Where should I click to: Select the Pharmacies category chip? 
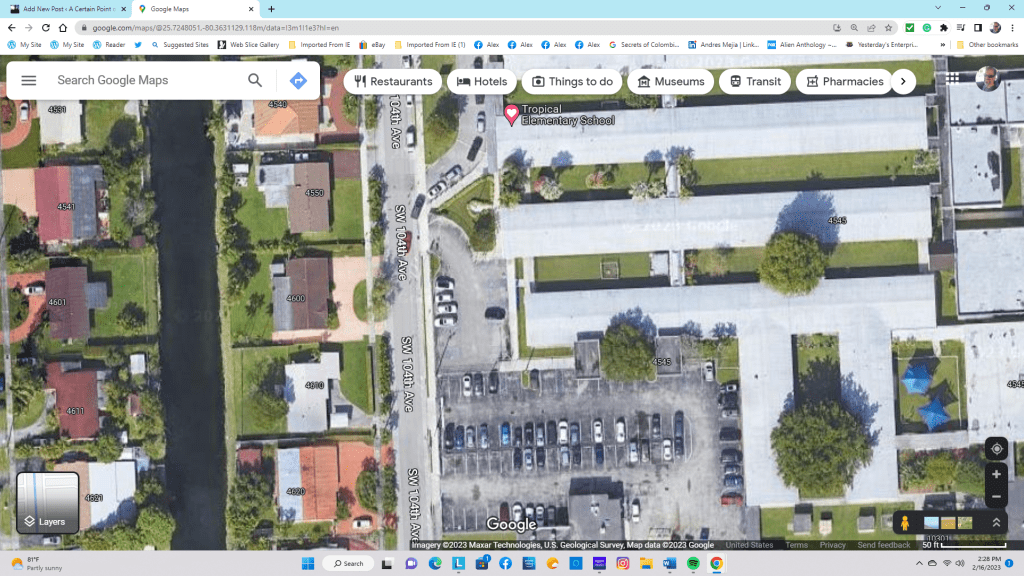(844, 81)
